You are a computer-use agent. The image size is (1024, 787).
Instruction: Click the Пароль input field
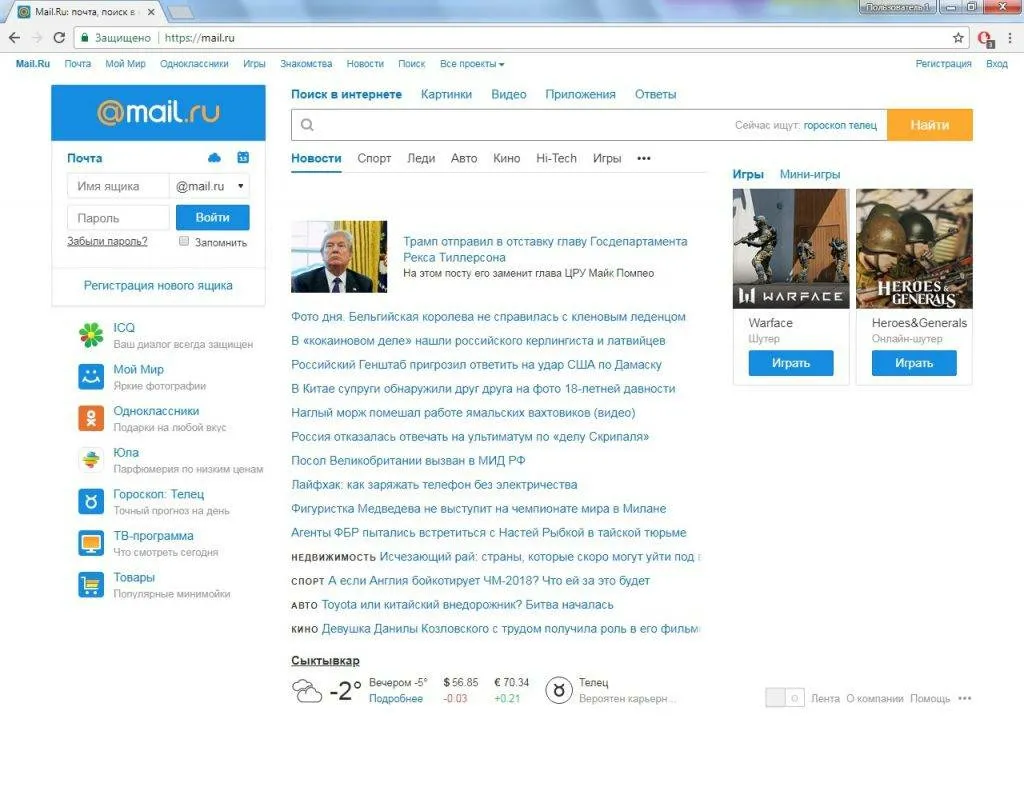pos(118,217)
